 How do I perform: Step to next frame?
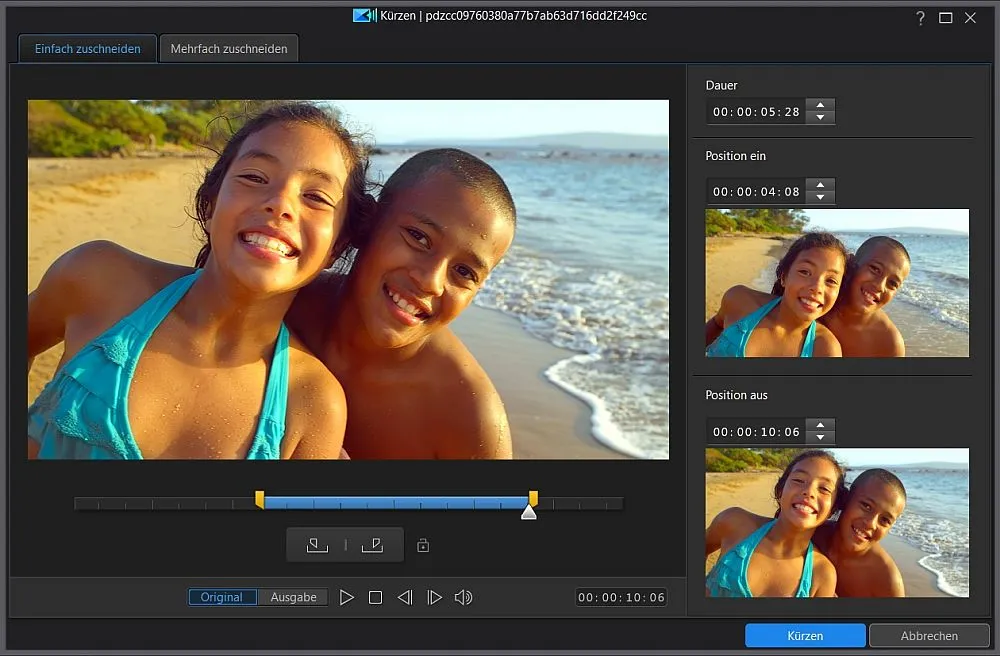tap(434, 597)
